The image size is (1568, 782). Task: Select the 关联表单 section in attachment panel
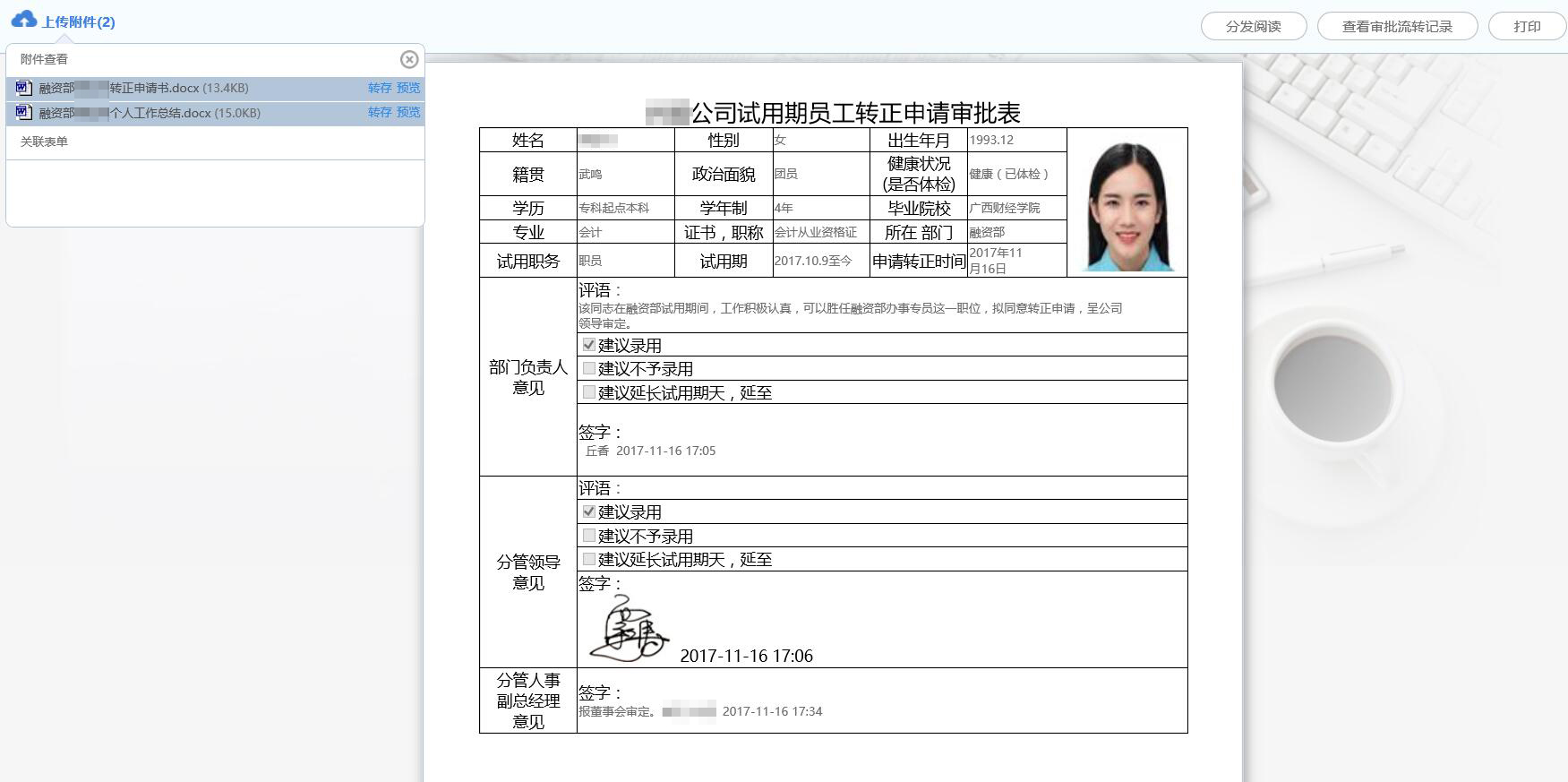[x=44, y=142]
